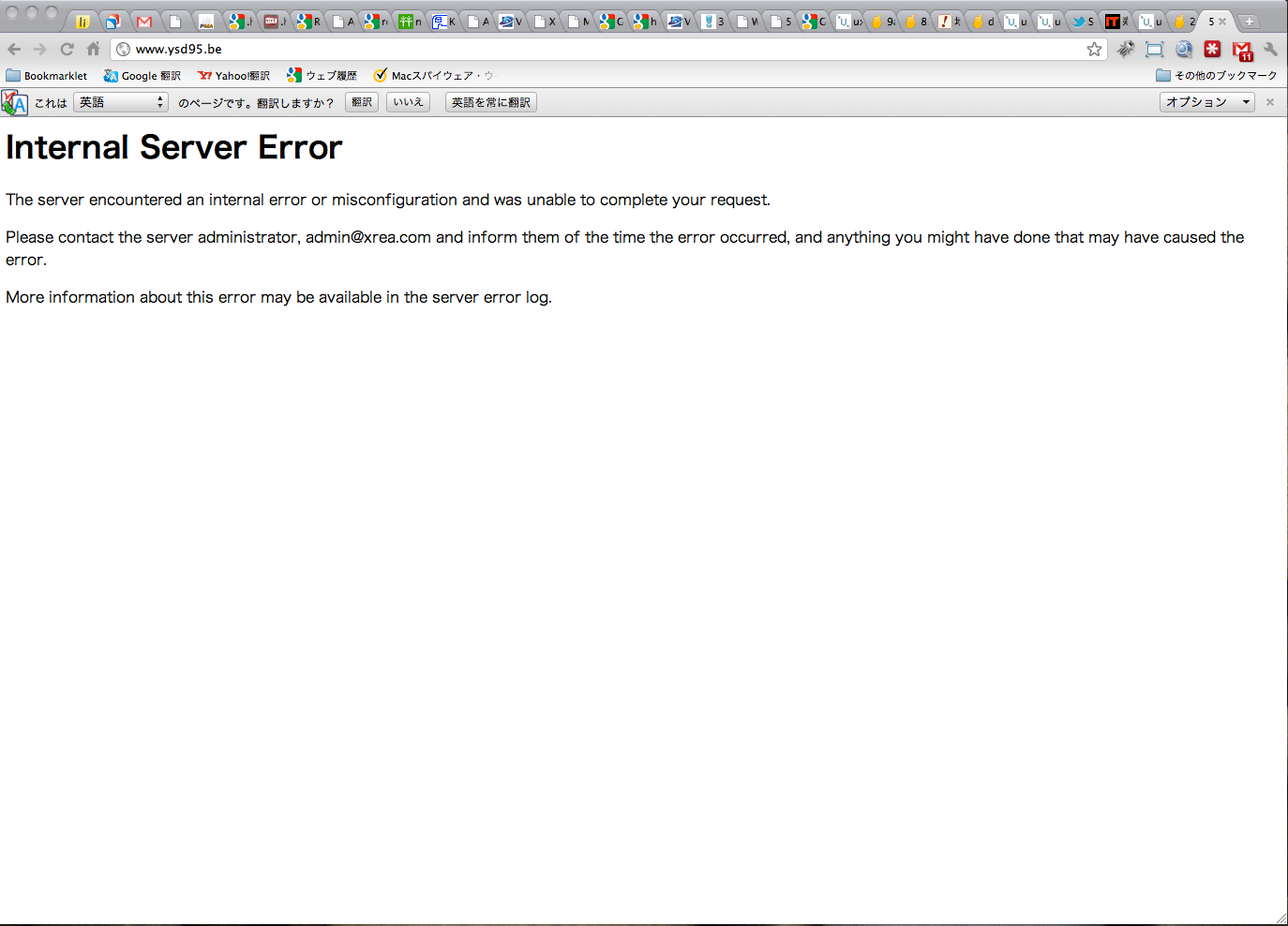
Task: Switch to the Gmail tab
Action: [x=144, y=22]
